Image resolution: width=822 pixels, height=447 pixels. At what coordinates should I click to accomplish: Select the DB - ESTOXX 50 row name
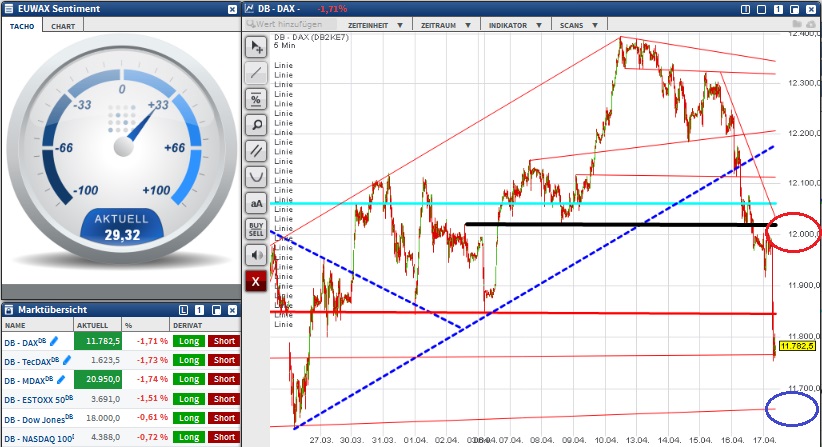39,400
